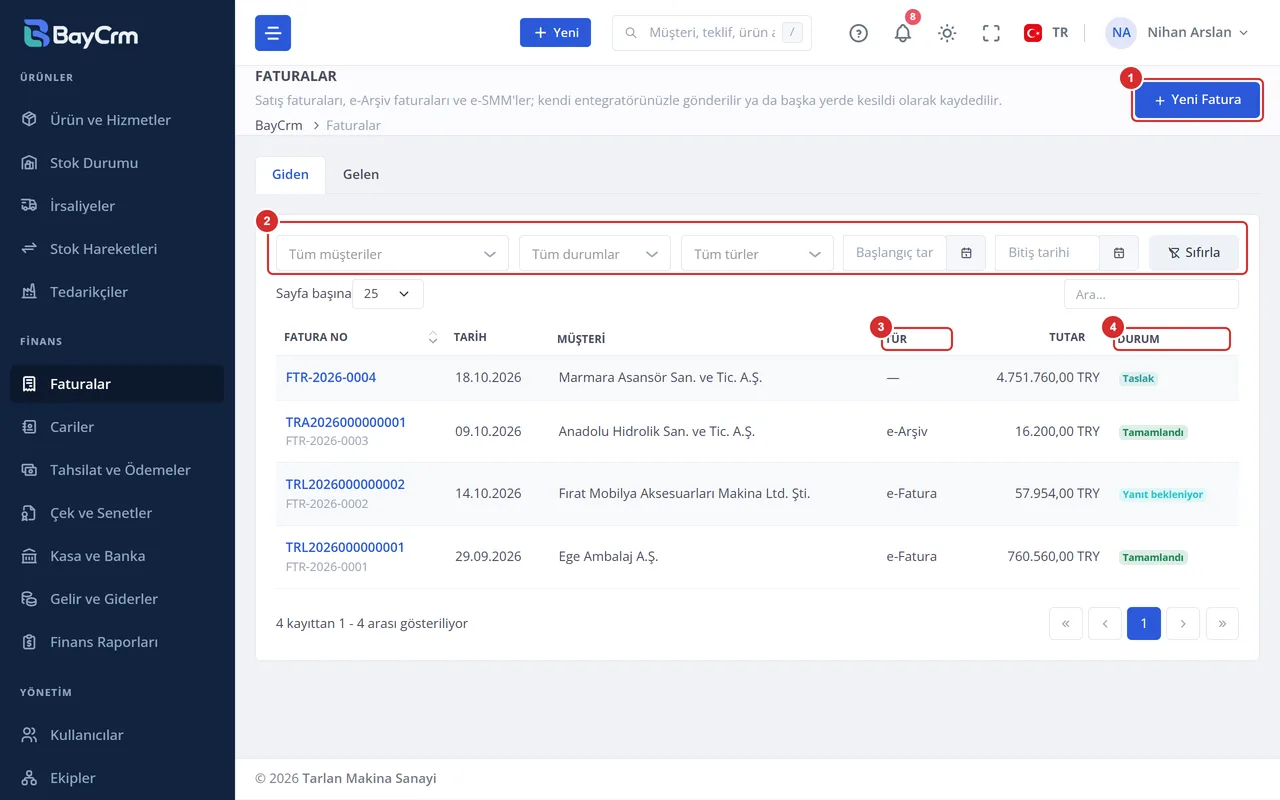This screenshot has height=800, width=1280.
Task: Reset filters with the Sıfırla button
Action: [x=1194, y=253]
